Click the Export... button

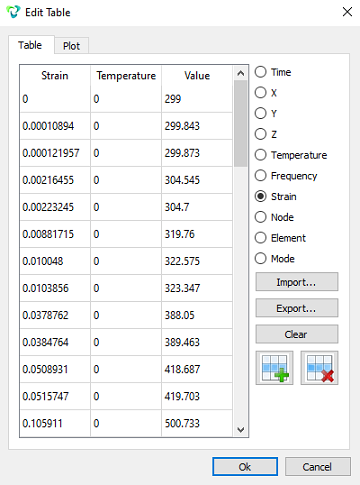pyautogui.click(x=297, y=308)
